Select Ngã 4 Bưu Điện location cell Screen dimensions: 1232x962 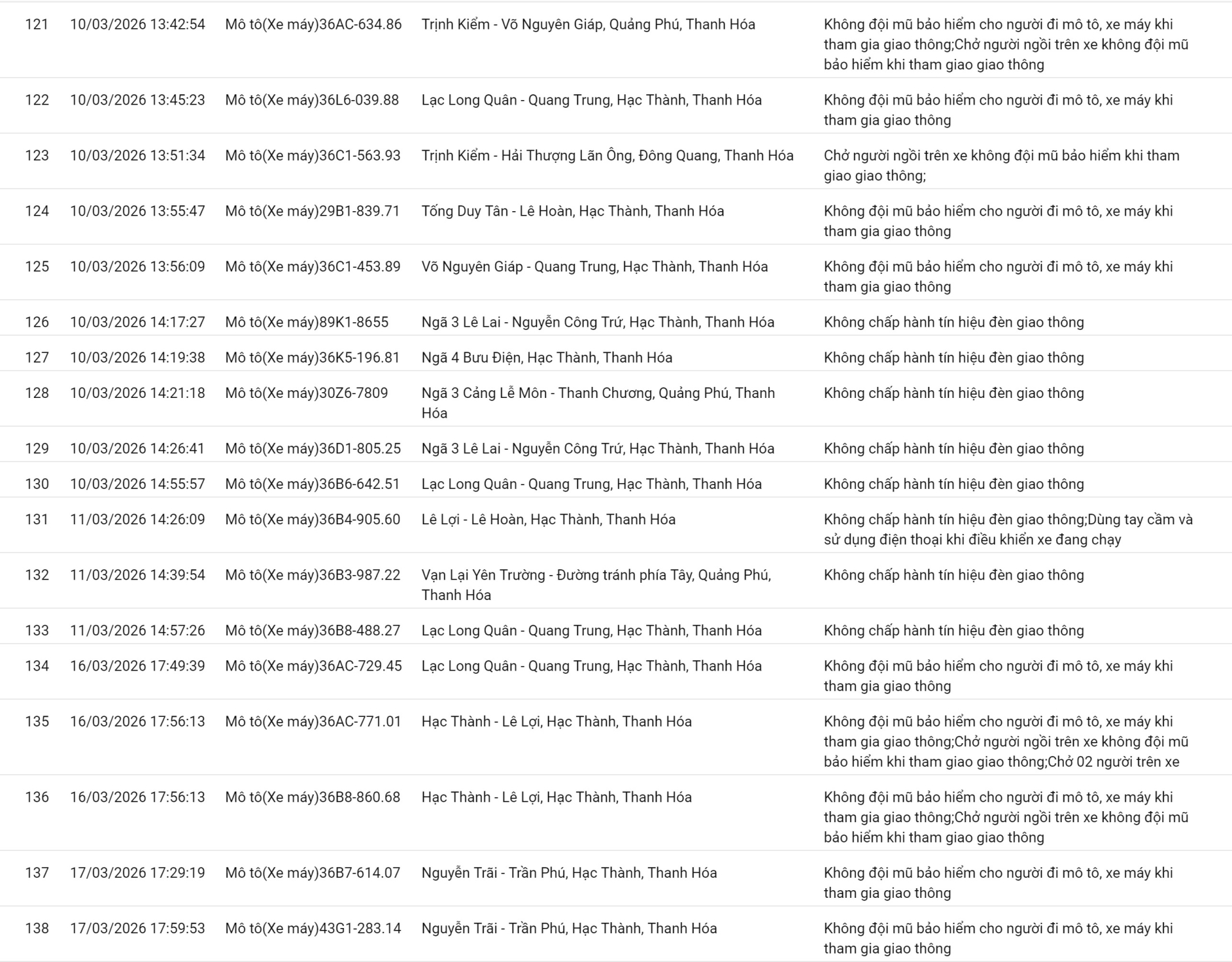547,357
